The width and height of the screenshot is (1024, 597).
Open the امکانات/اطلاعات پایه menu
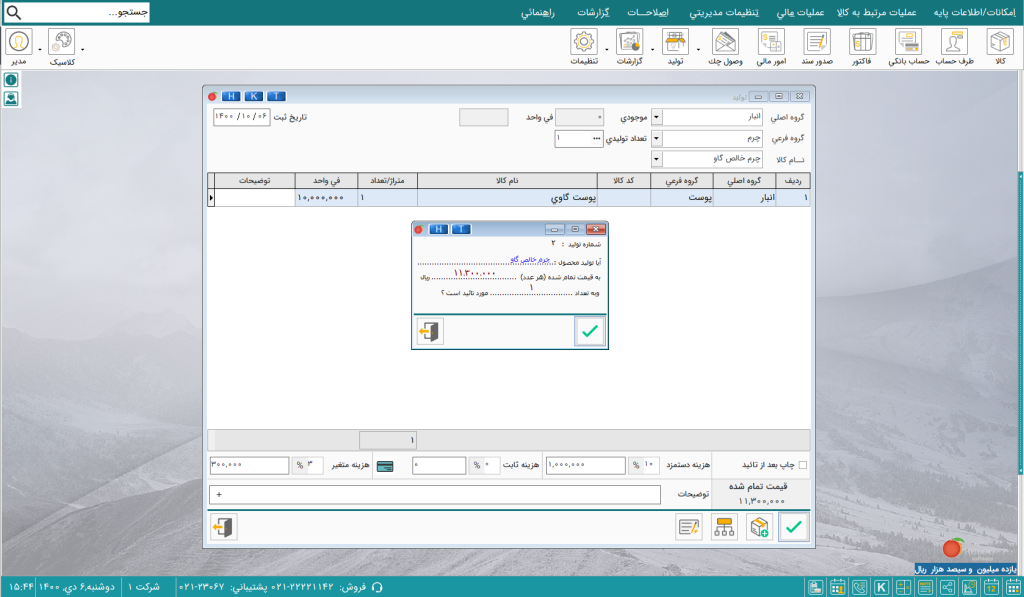(x=974, y=12)
